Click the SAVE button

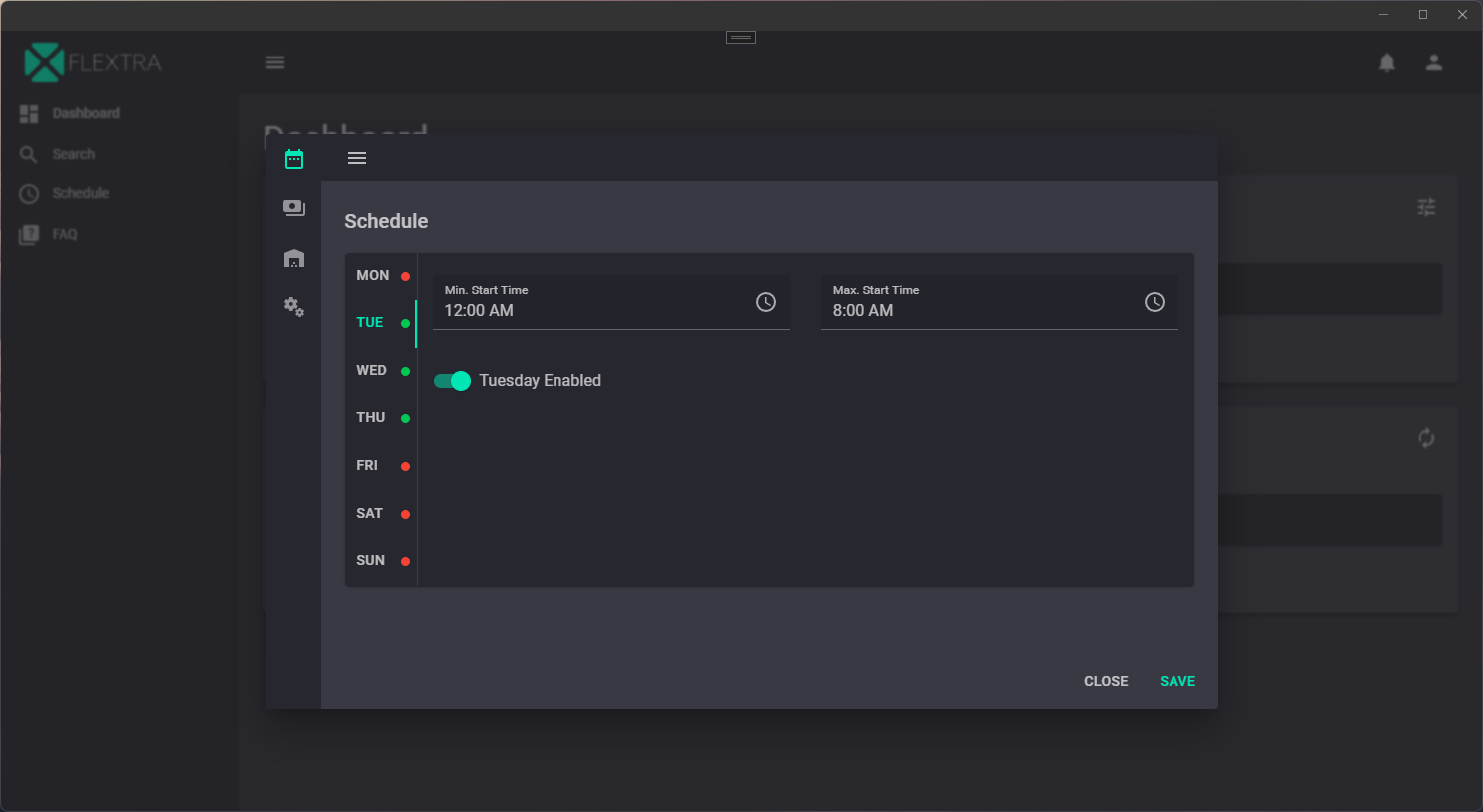click(1177, 681)
